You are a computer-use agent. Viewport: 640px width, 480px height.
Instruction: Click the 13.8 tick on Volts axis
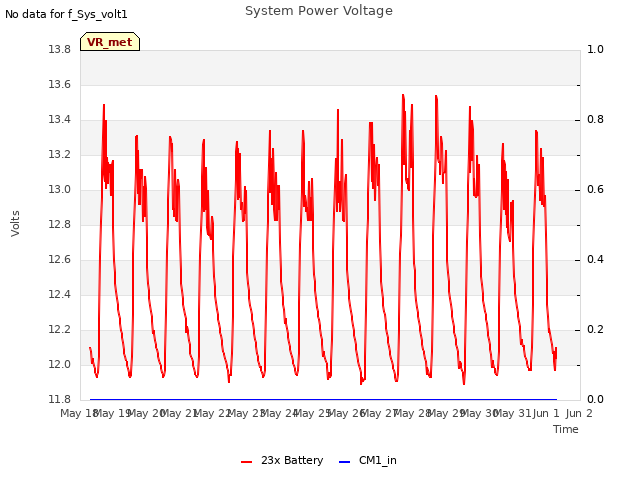tap(60, 49)
